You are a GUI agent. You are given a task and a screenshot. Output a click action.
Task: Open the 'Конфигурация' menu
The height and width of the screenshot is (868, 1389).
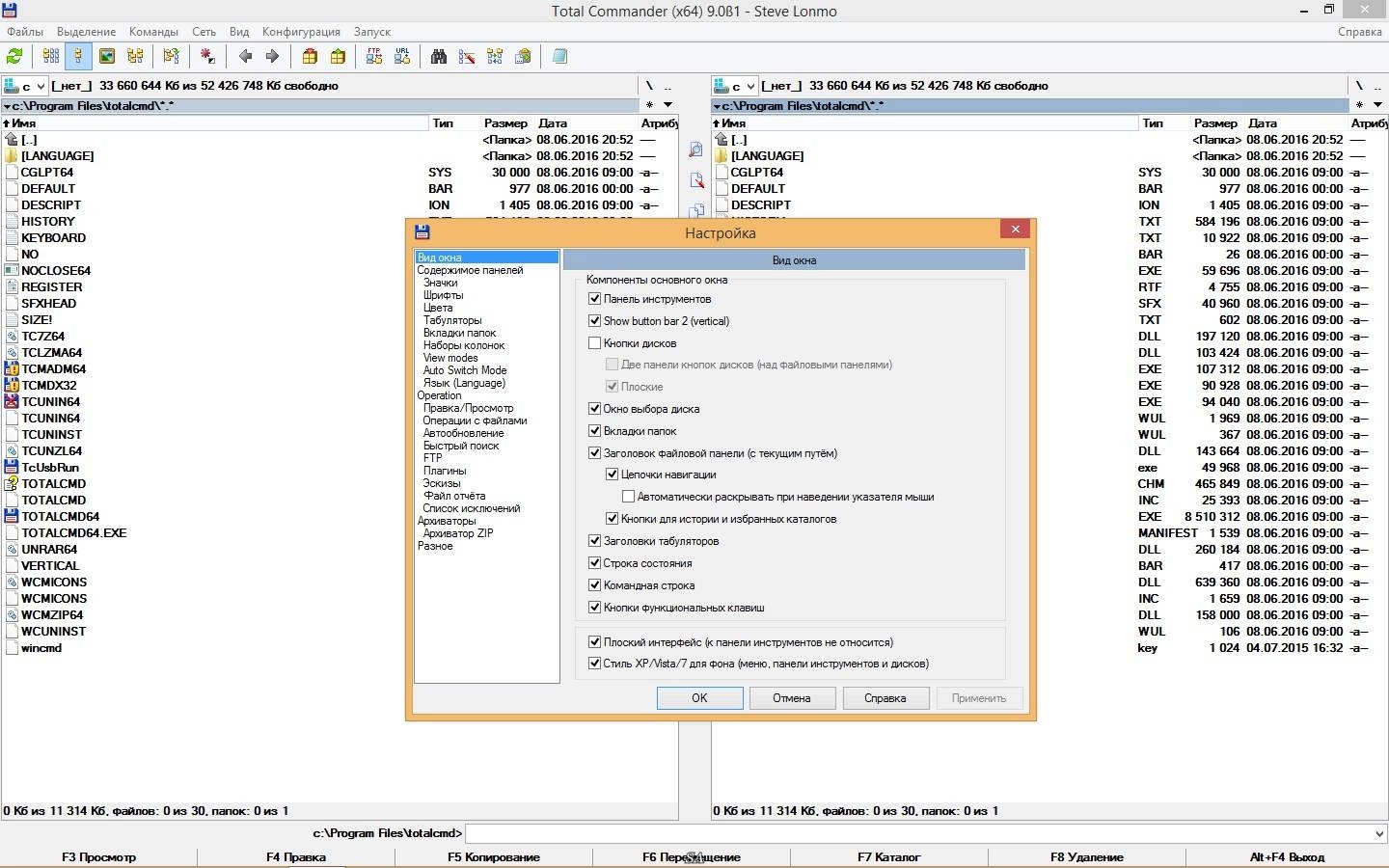click(301, 32)
